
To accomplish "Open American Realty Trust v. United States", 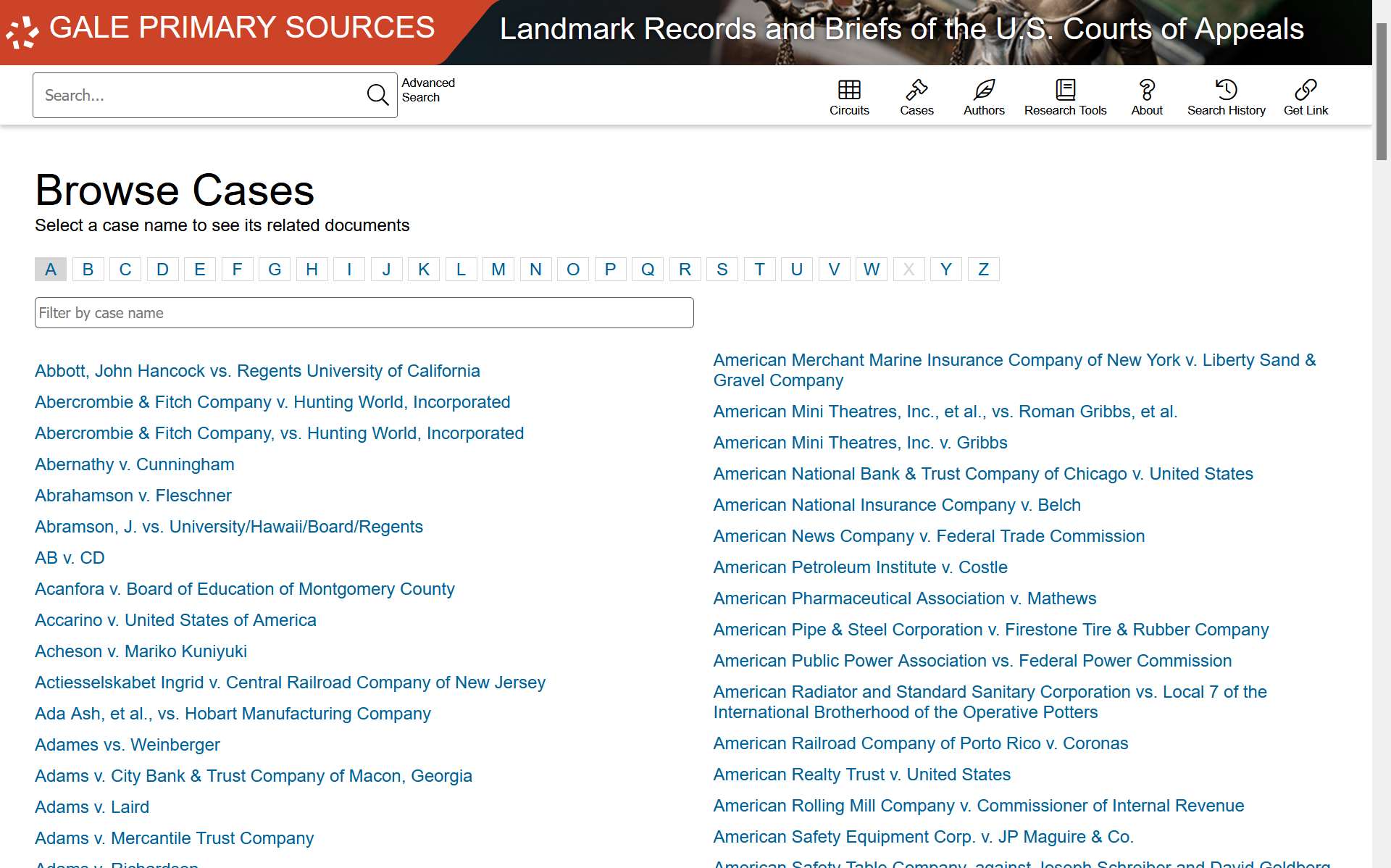I will tap(861, 775).
